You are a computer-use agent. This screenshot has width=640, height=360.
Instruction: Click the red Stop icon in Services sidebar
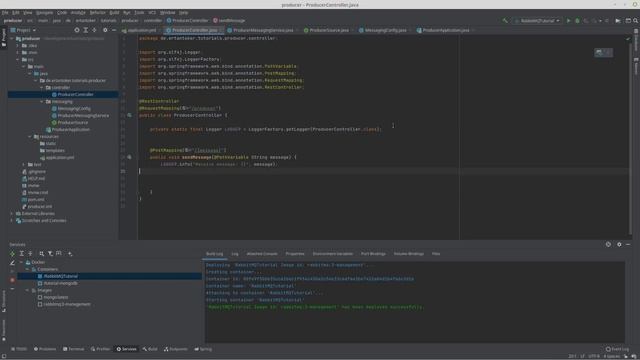pyautogui.click(x=12, y=280)
